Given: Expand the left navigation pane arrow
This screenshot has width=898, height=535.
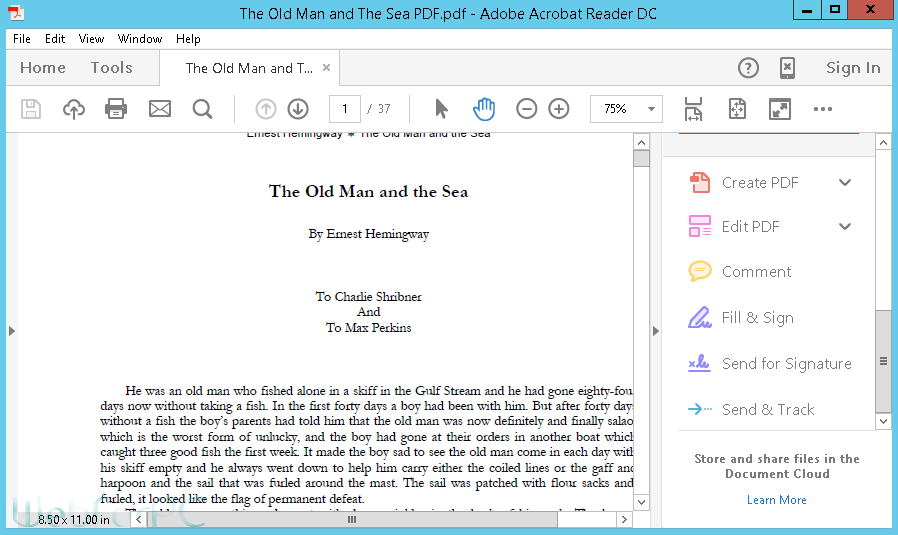Looking at the screenshot, I should [x=11, y=331].
